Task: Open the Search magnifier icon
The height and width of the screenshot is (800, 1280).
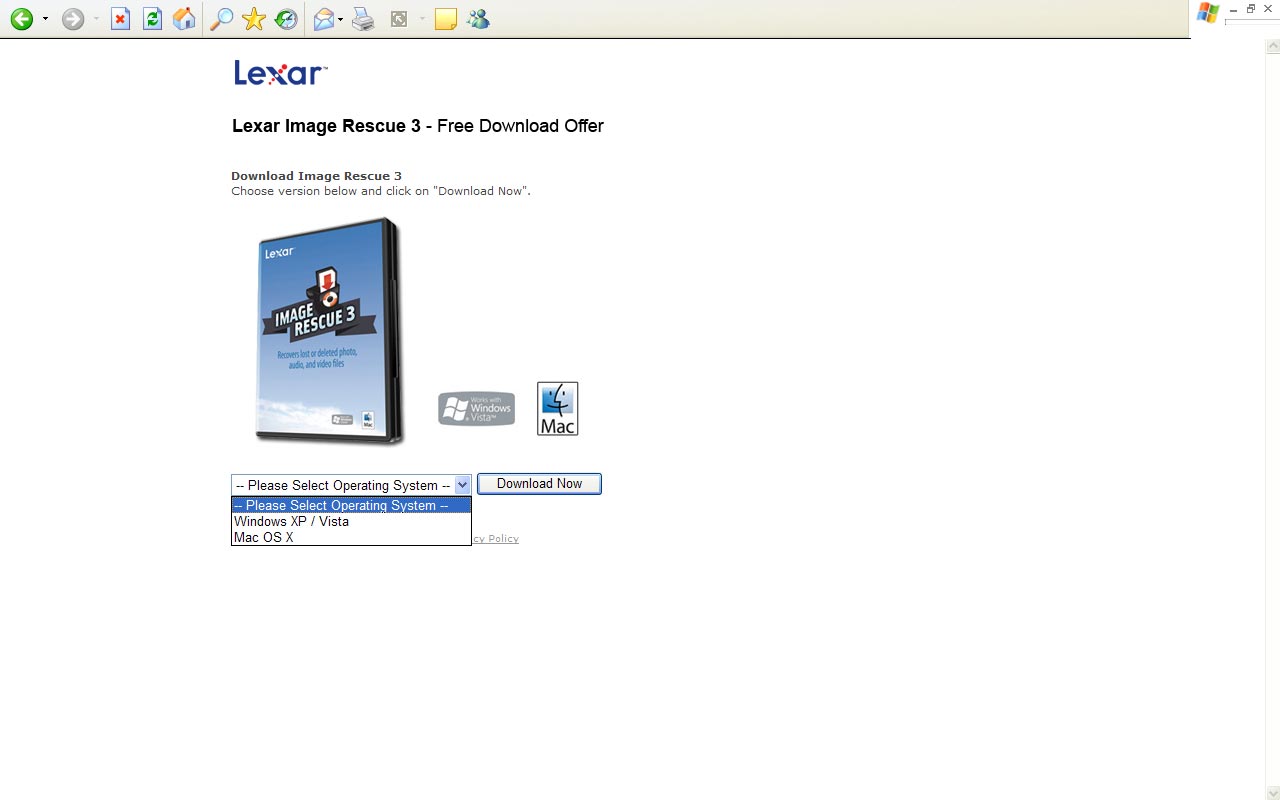Action: 221,19
